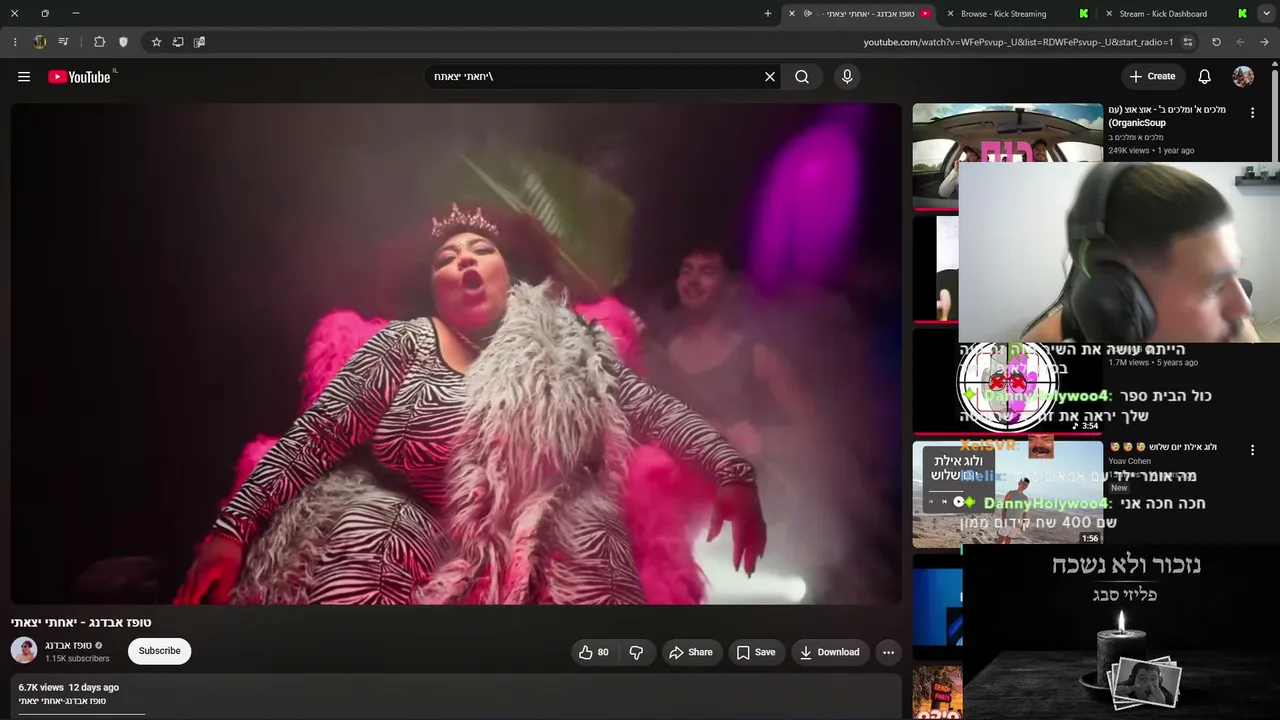Open the YouTube account avatar menu
This screenshot has width=1280, height=720.
click(1243, 77)
